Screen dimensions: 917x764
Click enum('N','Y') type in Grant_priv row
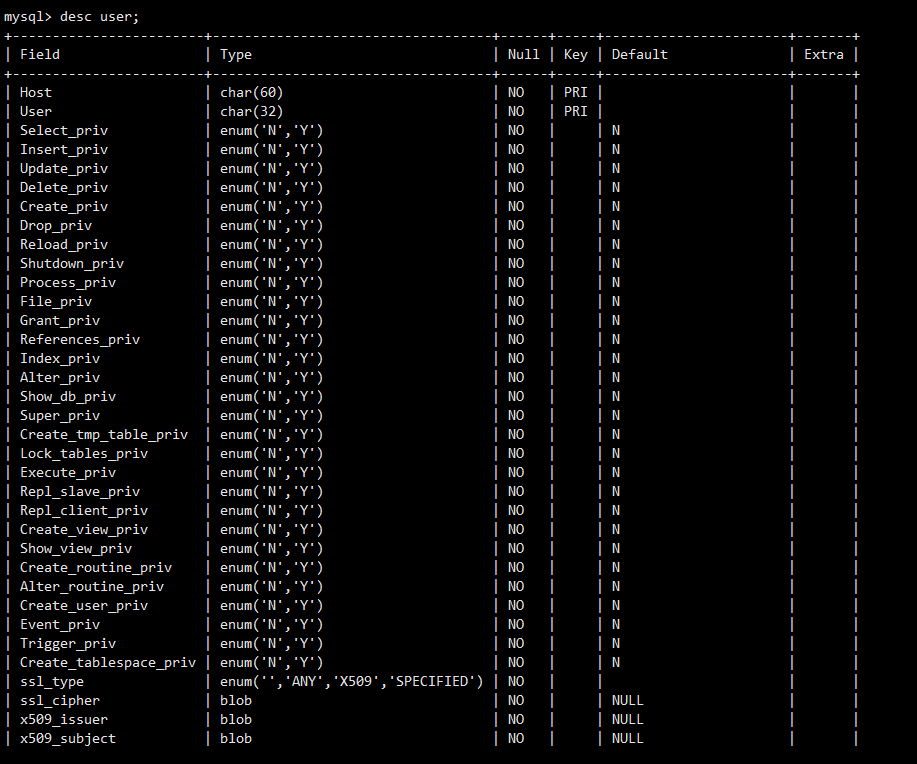pos(271,321)
